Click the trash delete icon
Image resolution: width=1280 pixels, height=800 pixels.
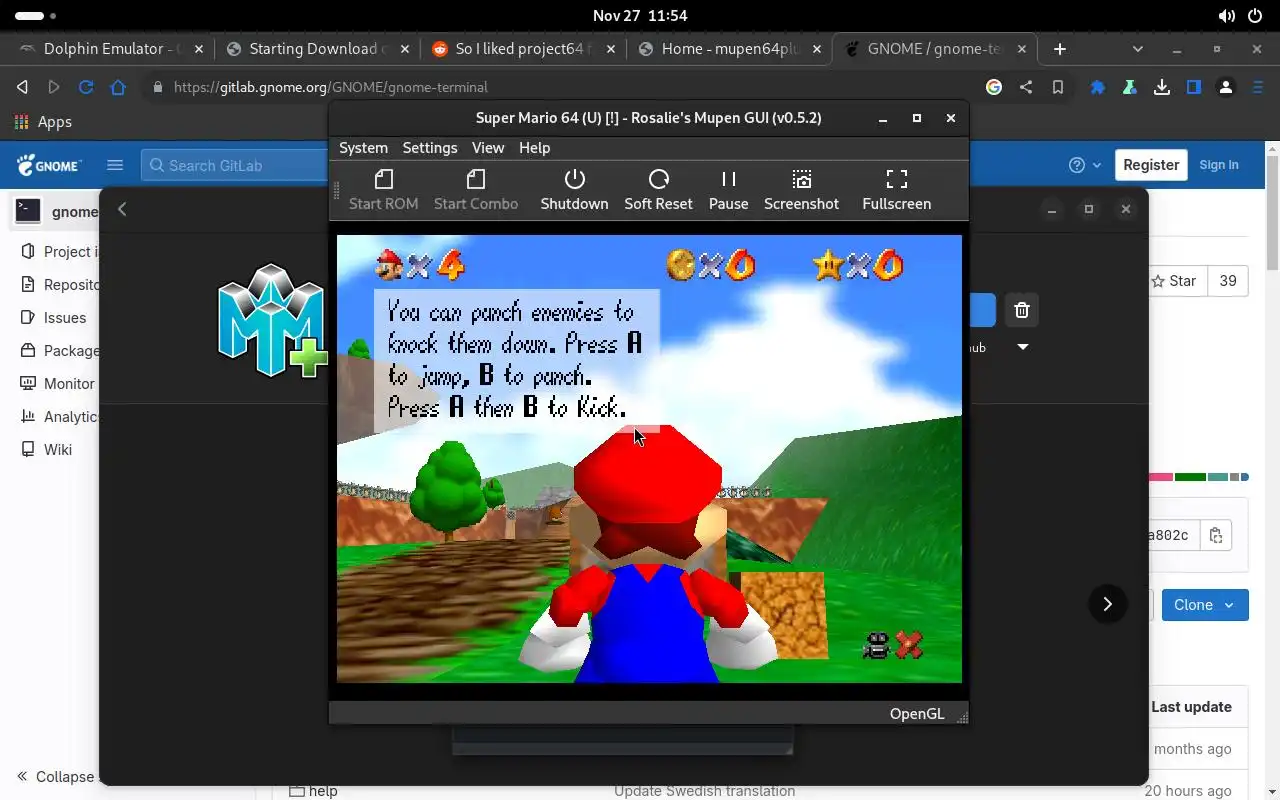click(1021, 310)
